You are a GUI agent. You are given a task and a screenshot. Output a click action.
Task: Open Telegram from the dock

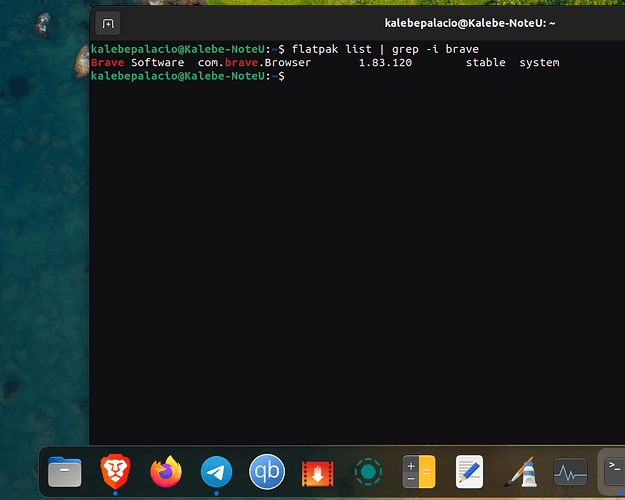coord(216,470)
